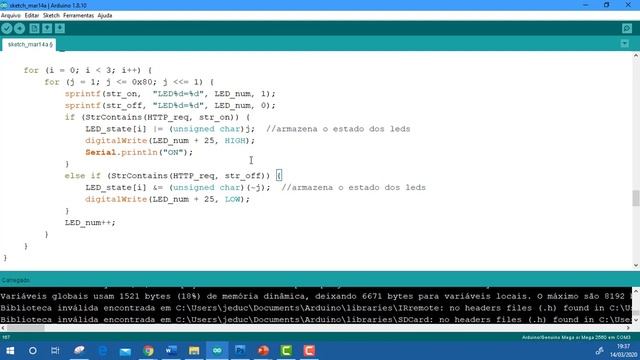Select the sketch_mar14a tab
Image resolution: width=640 pixels, height=360 pixels.
coord(29,44)
